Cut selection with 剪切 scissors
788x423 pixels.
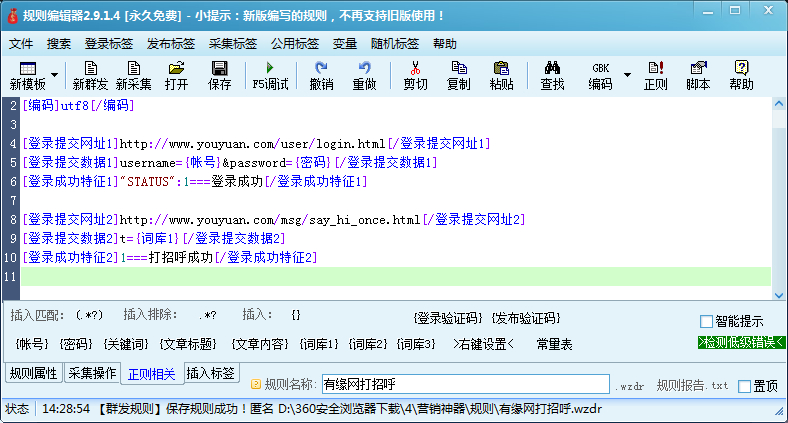[x=415, y=68]
